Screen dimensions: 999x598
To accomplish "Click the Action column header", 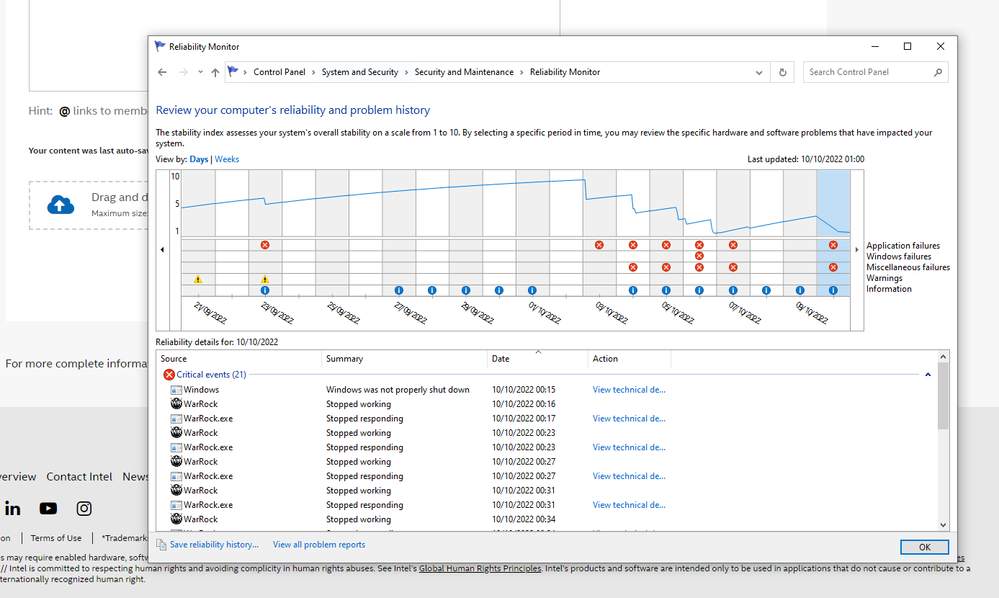I will click(x=629, y=359).
